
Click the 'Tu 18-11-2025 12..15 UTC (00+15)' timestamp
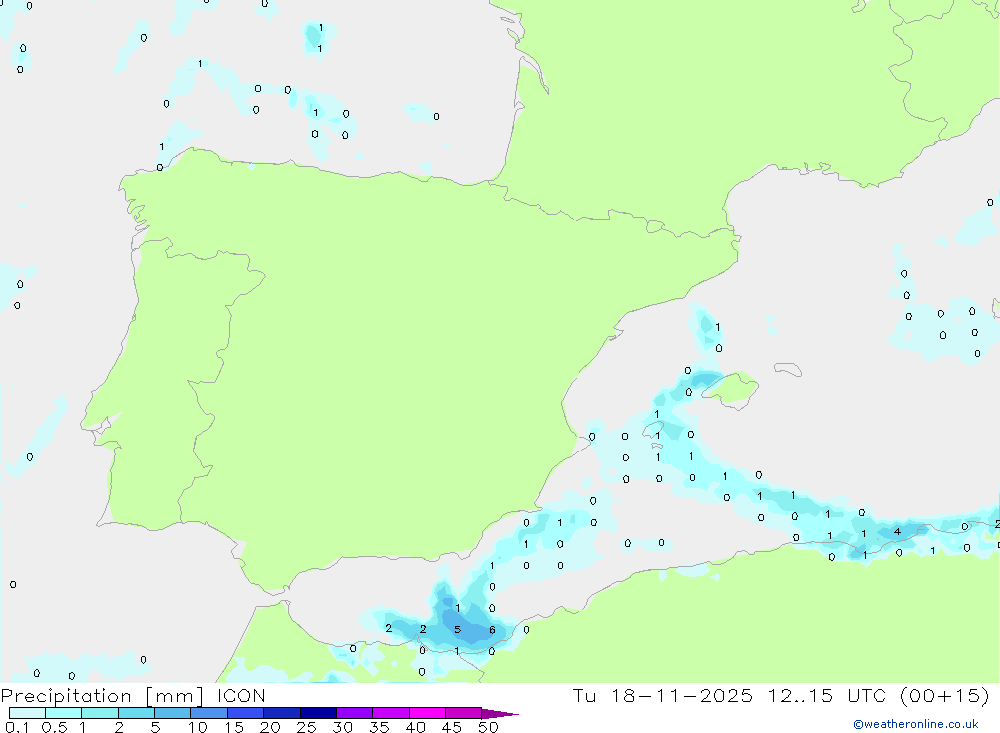pyautogui.click(x=781, y=695)
